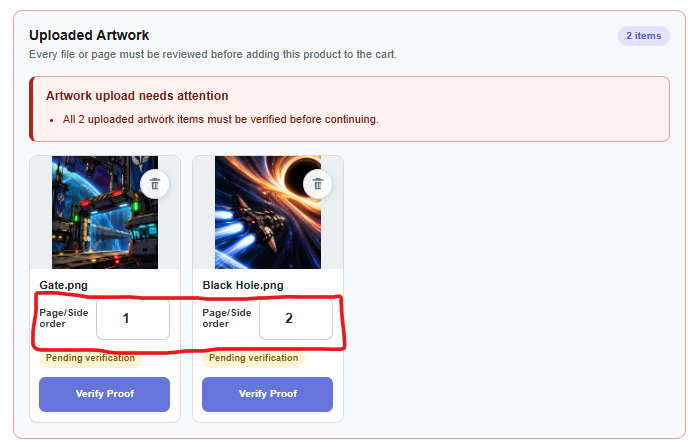Click the Black Hole.png filename label

243,285
